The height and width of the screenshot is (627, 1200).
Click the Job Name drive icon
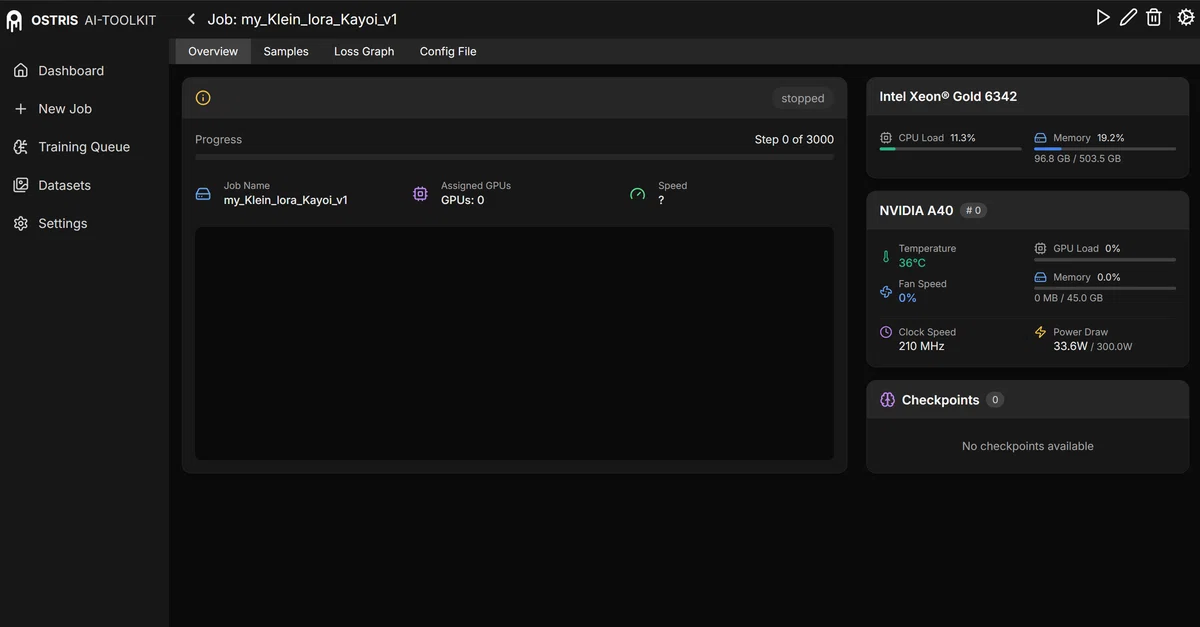coord(203,193)
